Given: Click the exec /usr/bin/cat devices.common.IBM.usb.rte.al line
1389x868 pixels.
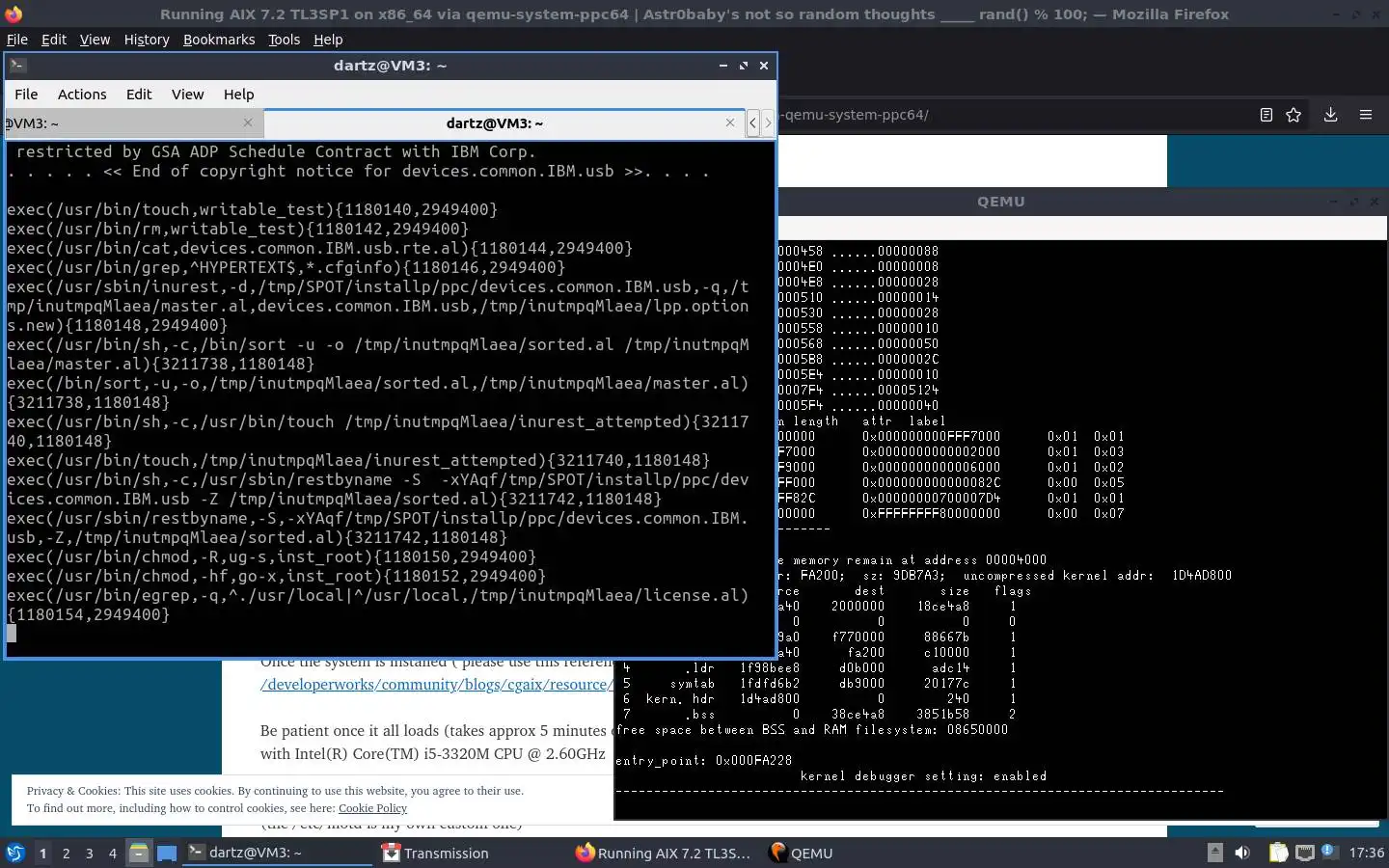Looking at the screenshot, I should coord(319,248).
